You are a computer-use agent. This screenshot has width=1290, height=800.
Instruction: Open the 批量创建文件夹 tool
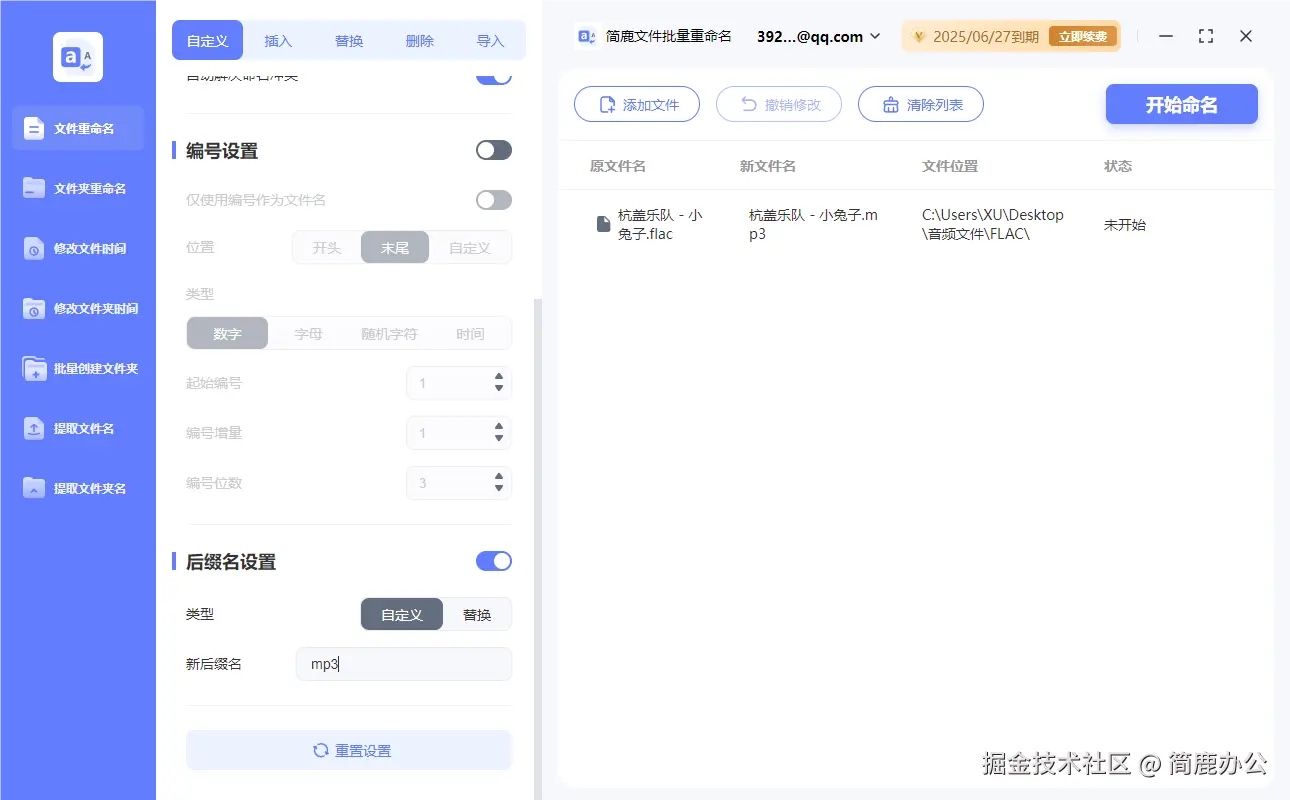pyautogui.click(x=77, y=368)
